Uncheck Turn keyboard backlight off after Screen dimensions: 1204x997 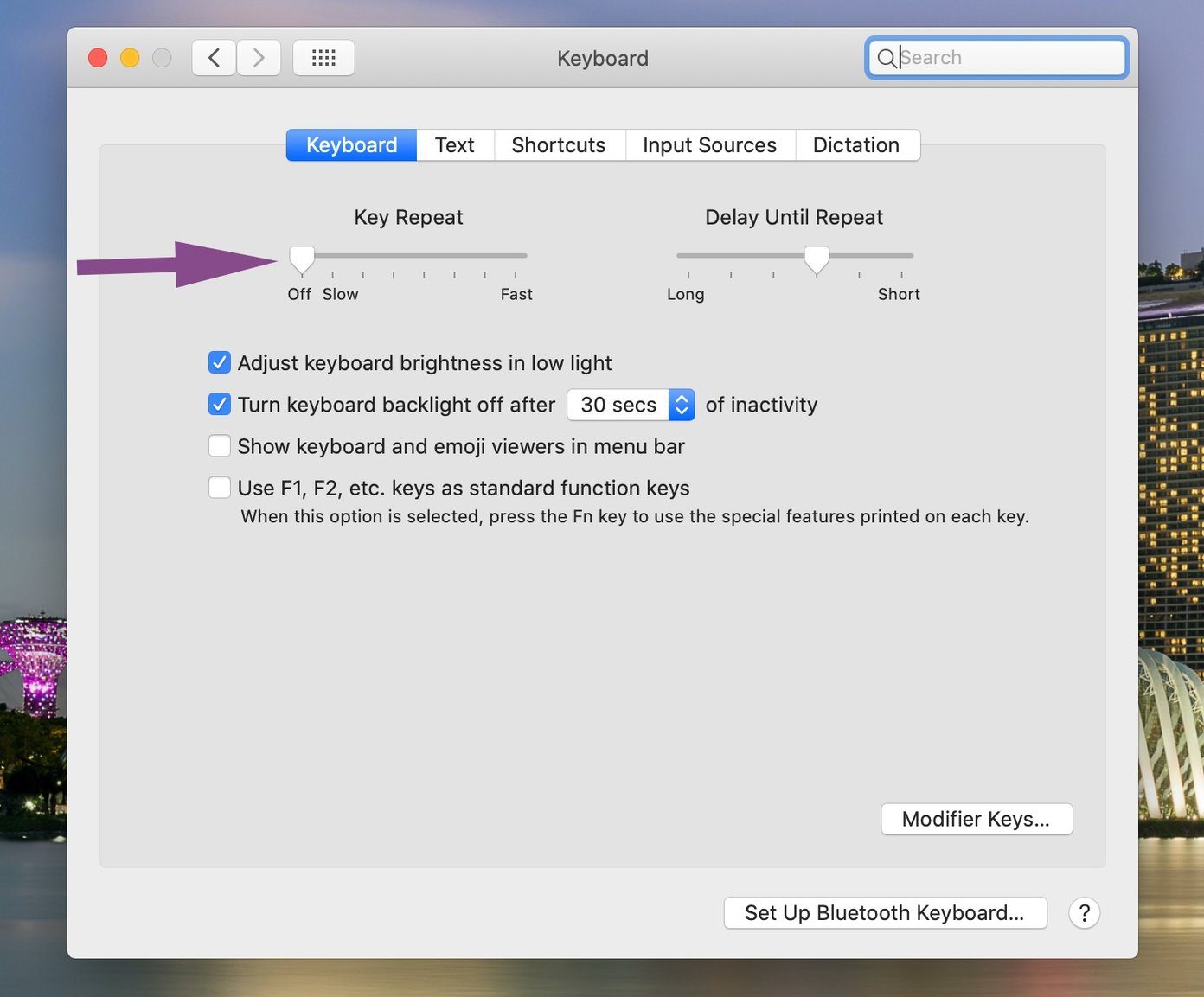[x=220, y=404]
